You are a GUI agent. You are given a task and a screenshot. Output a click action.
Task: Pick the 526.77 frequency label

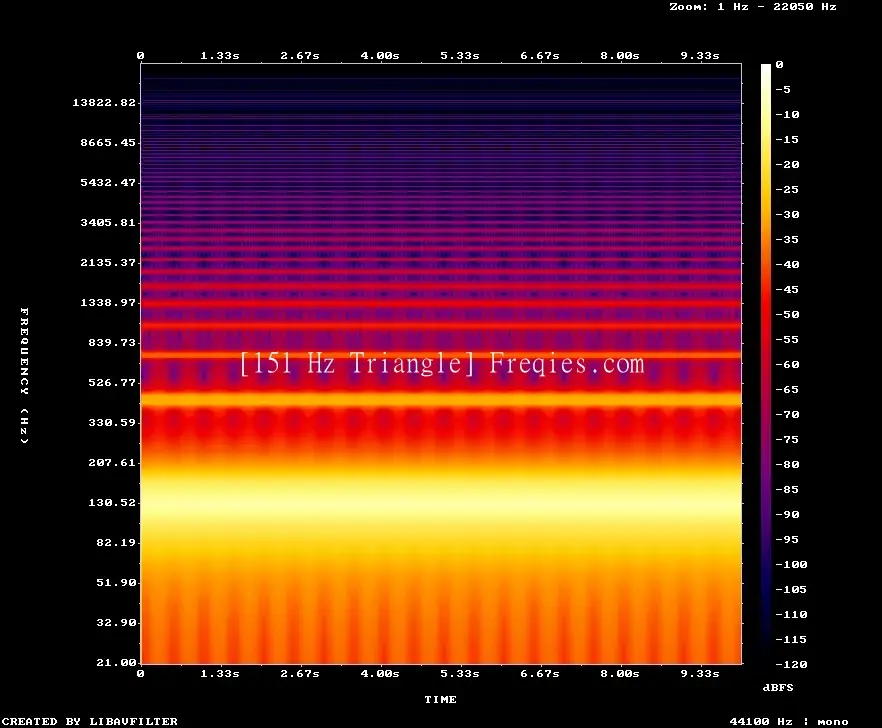[x=112, y=383]
